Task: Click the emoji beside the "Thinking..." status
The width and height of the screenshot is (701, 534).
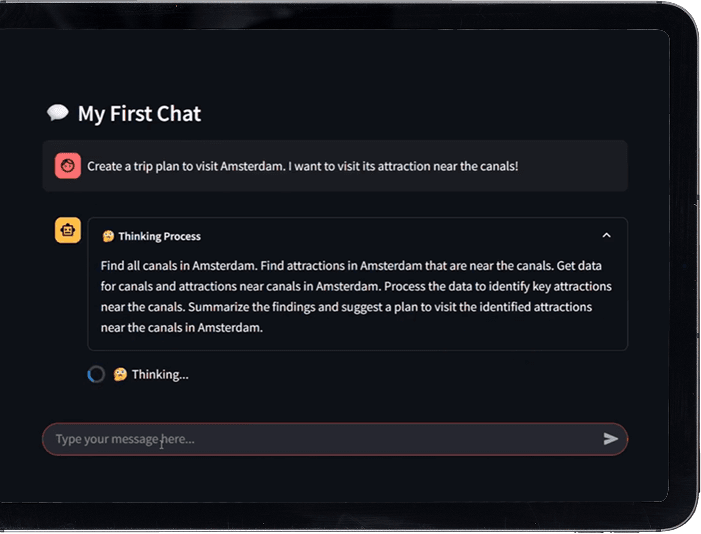Action: [120, 374]
